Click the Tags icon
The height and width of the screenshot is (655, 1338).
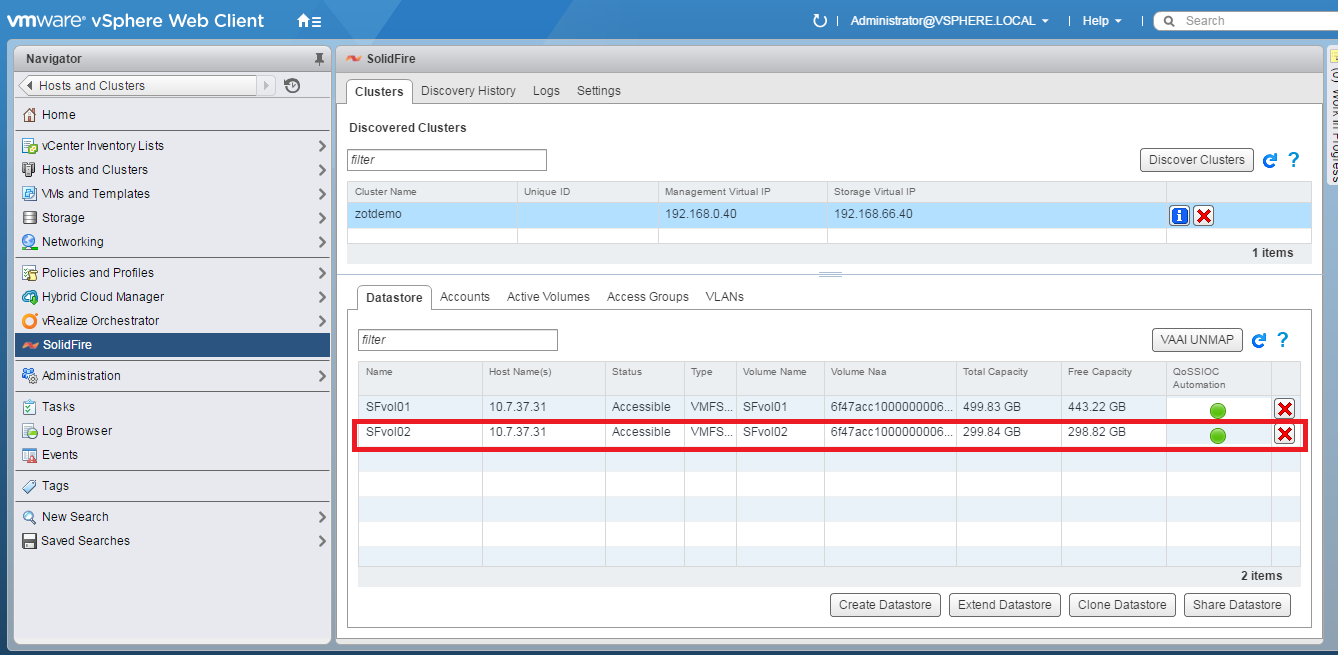(30, 486)
